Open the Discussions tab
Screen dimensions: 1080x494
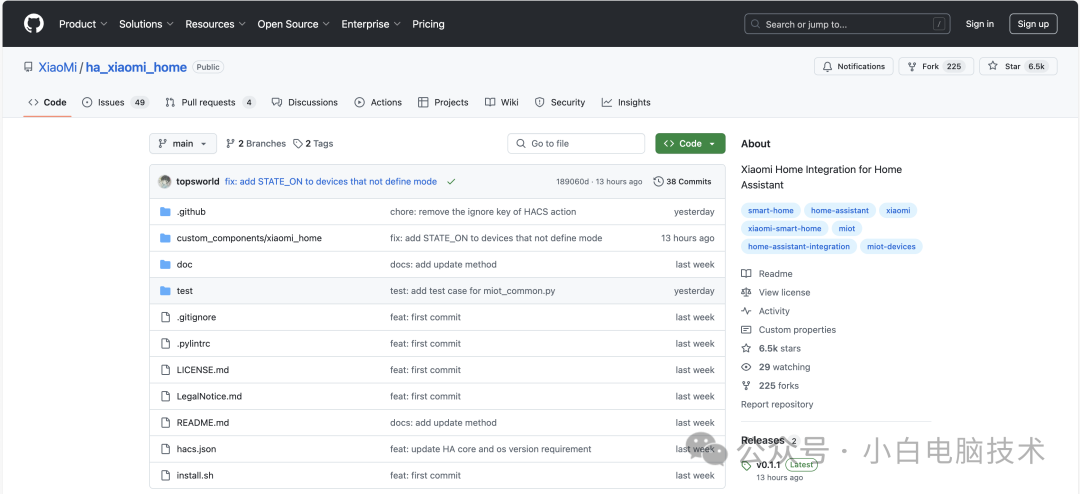click(x=305, y=102)
